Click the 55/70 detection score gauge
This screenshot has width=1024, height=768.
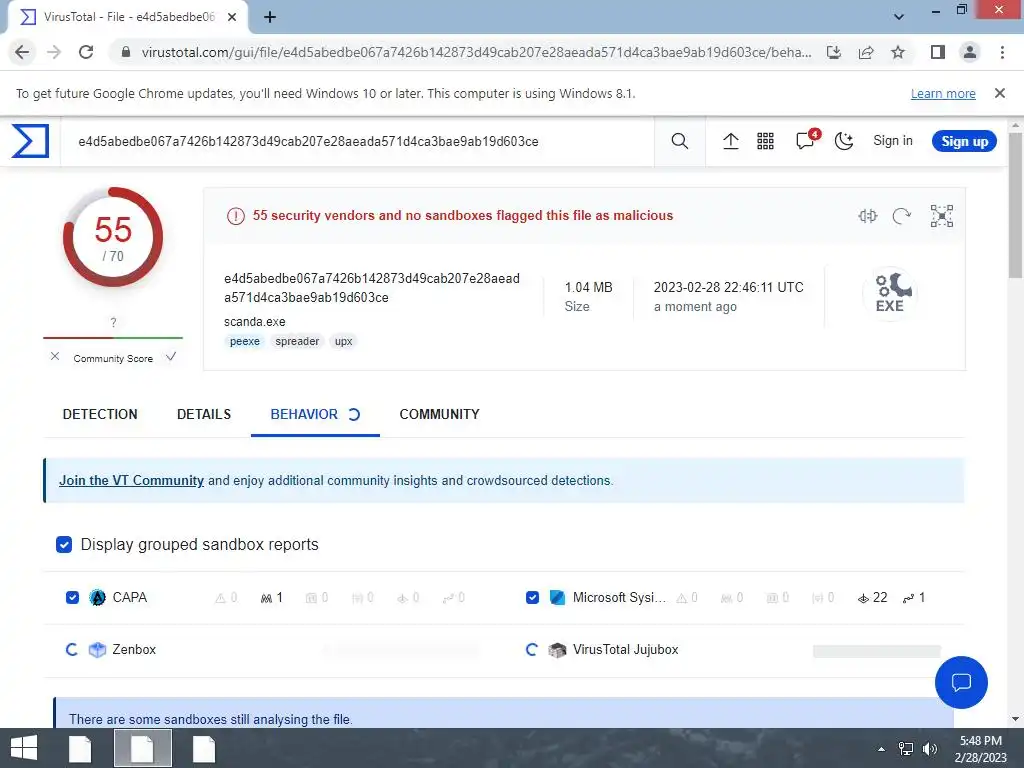(113, 237)
